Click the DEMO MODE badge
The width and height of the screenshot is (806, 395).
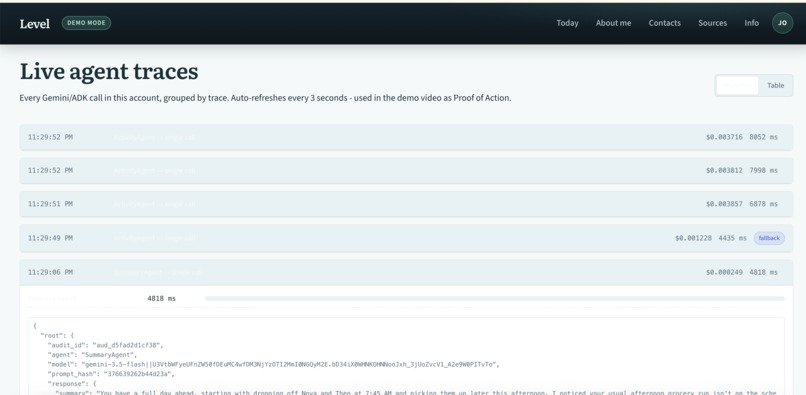tap(86, 23)
